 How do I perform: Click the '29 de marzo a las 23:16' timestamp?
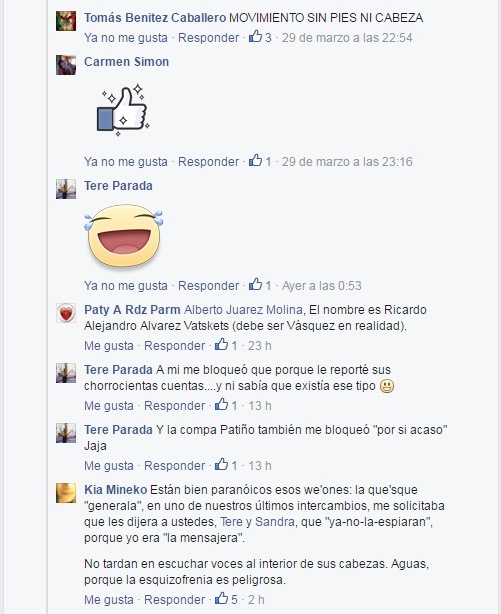(347, 161)
